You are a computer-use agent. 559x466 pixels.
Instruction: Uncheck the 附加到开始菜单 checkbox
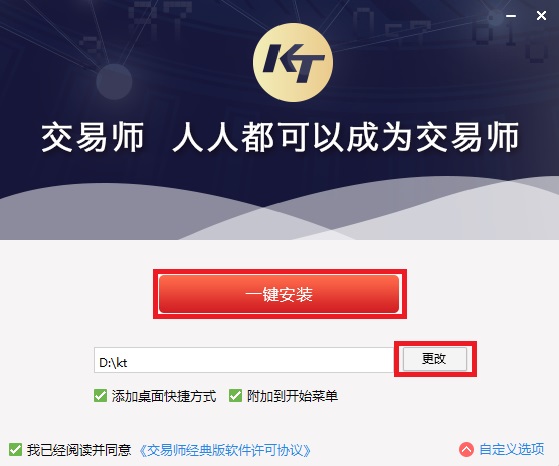(235, 396)
